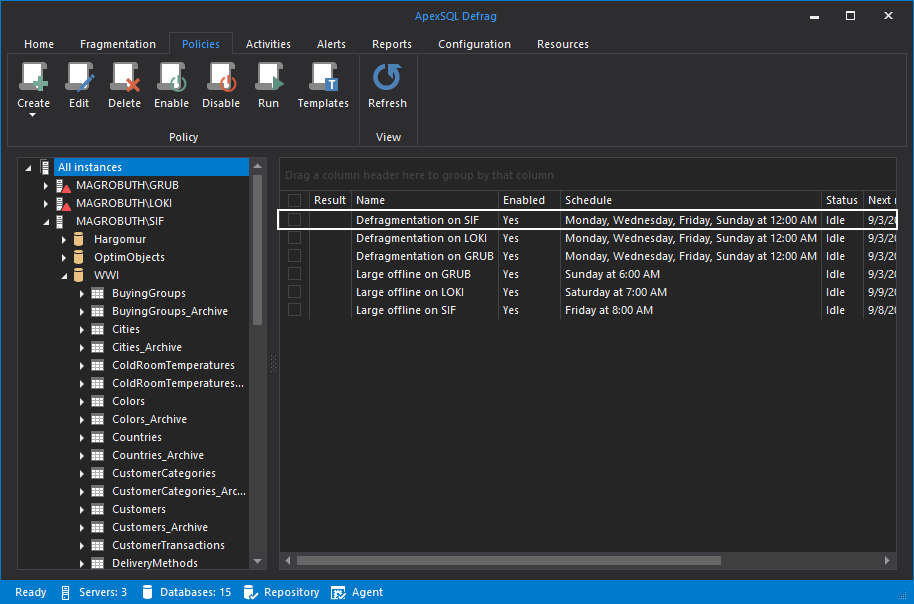
Task: Sort by the Schedule column header
Action: (x=691, y=201)
